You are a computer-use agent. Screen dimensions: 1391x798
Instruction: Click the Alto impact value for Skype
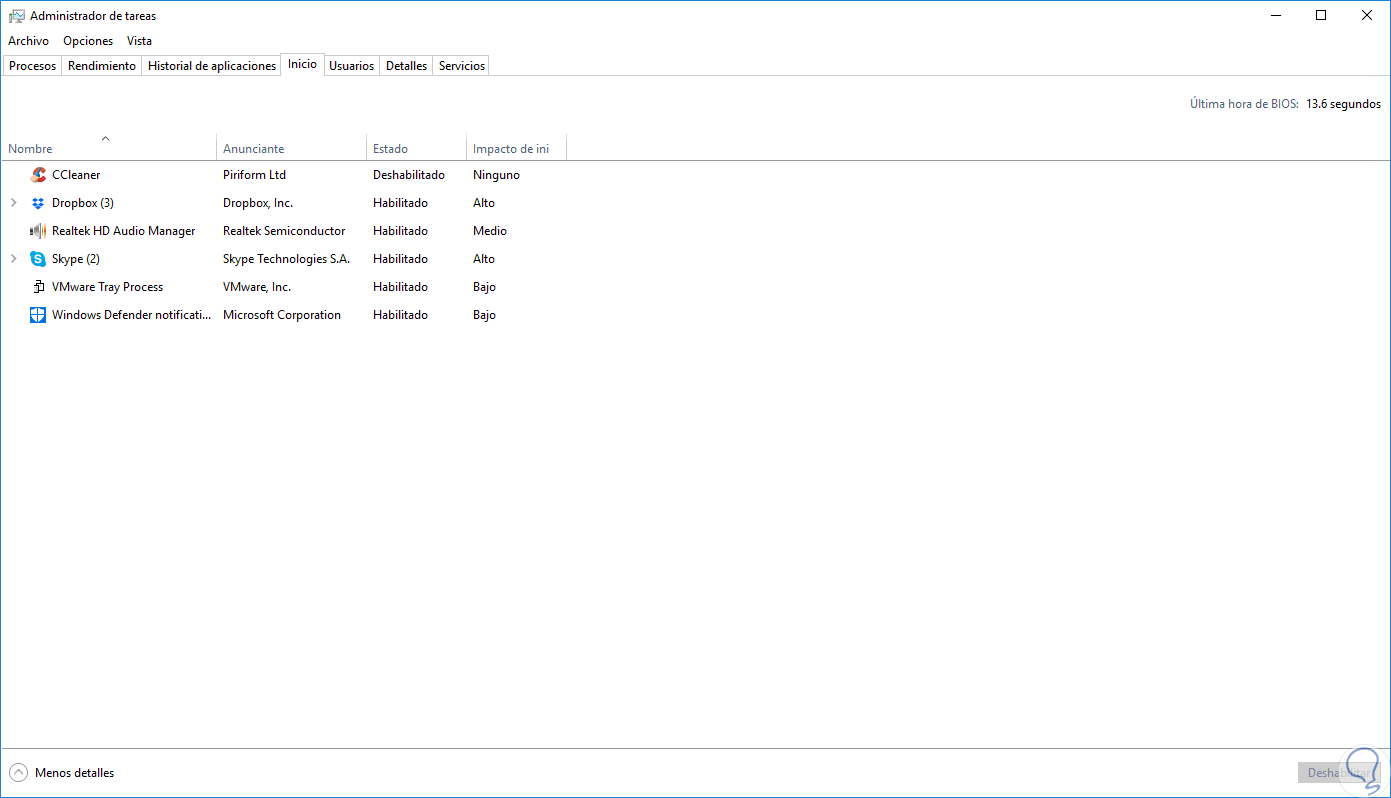484,259
